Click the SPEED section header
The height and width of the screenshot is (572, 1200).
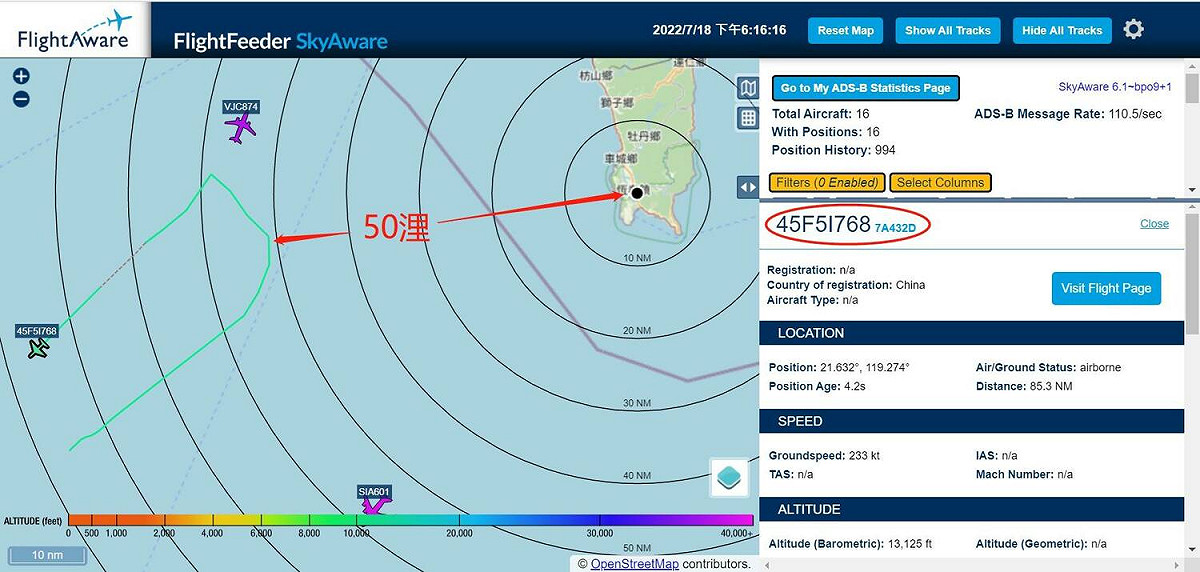973,421
